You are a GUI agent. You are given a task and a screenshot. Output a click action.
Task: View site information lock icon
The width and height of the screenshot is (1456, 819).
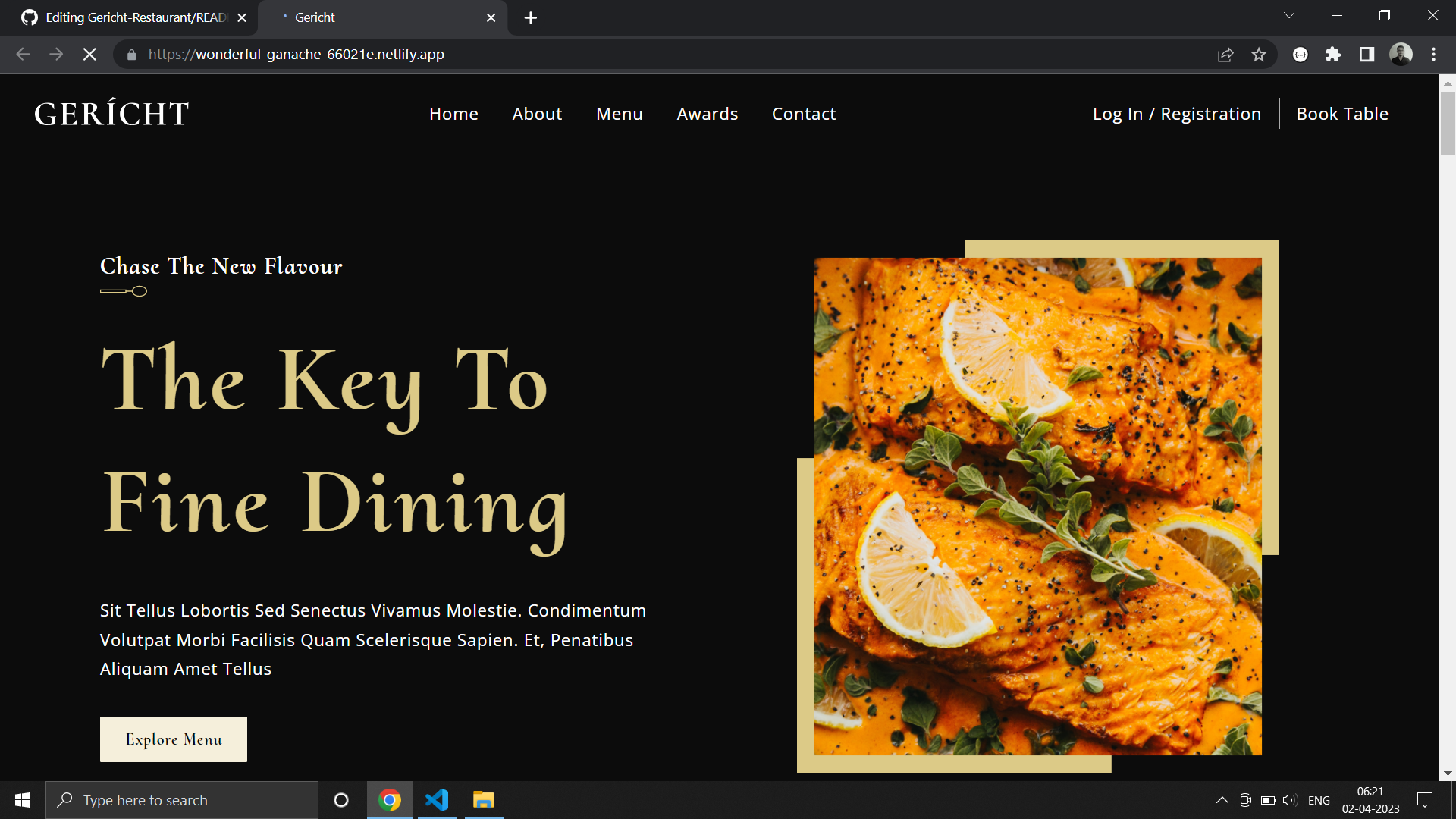(x=132, y=55)
